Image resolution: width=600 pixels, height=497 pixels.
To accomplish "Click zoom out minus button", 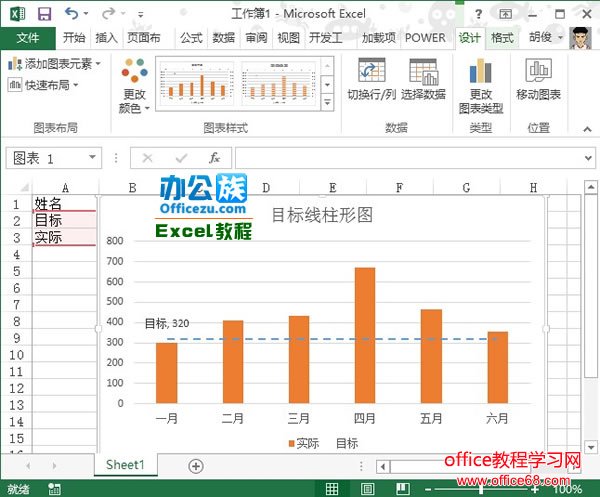I will (428, 489).
